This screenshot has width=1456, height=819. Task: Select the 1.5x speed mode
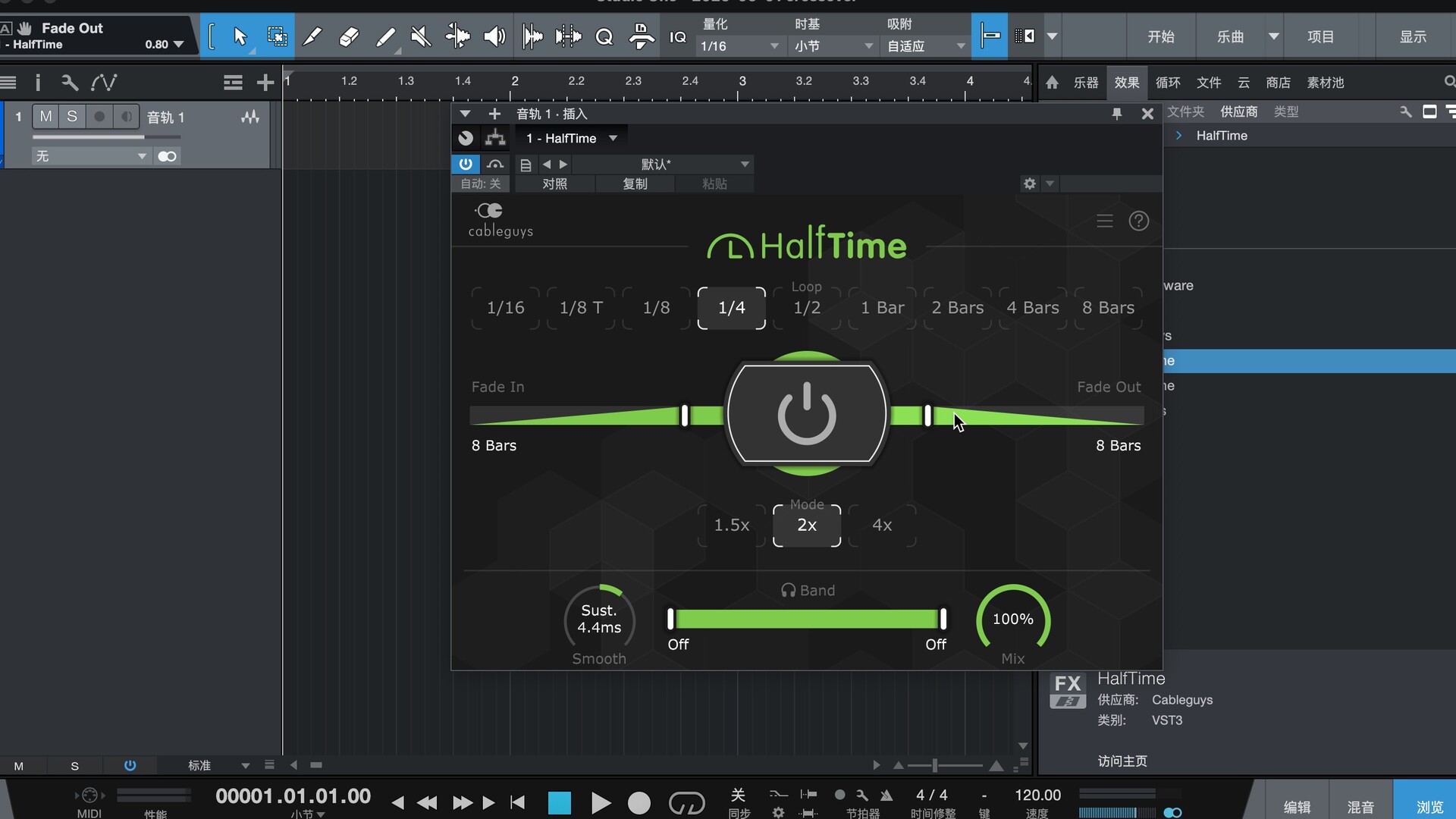[x=732, y=525]
